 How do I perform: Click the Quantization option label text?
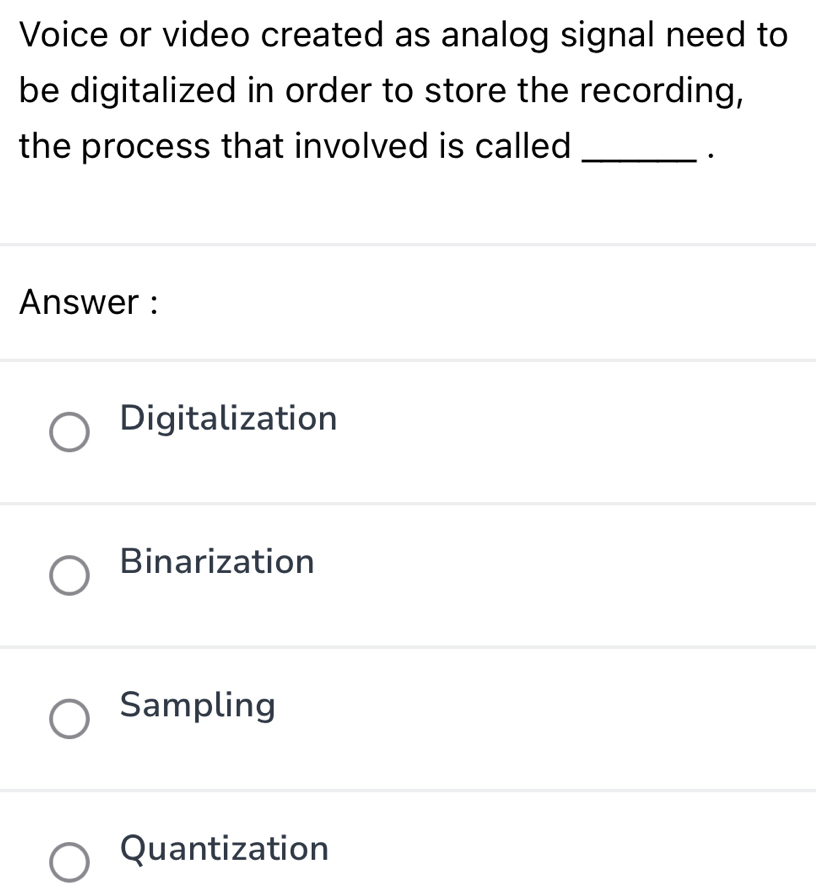[223, 849]
